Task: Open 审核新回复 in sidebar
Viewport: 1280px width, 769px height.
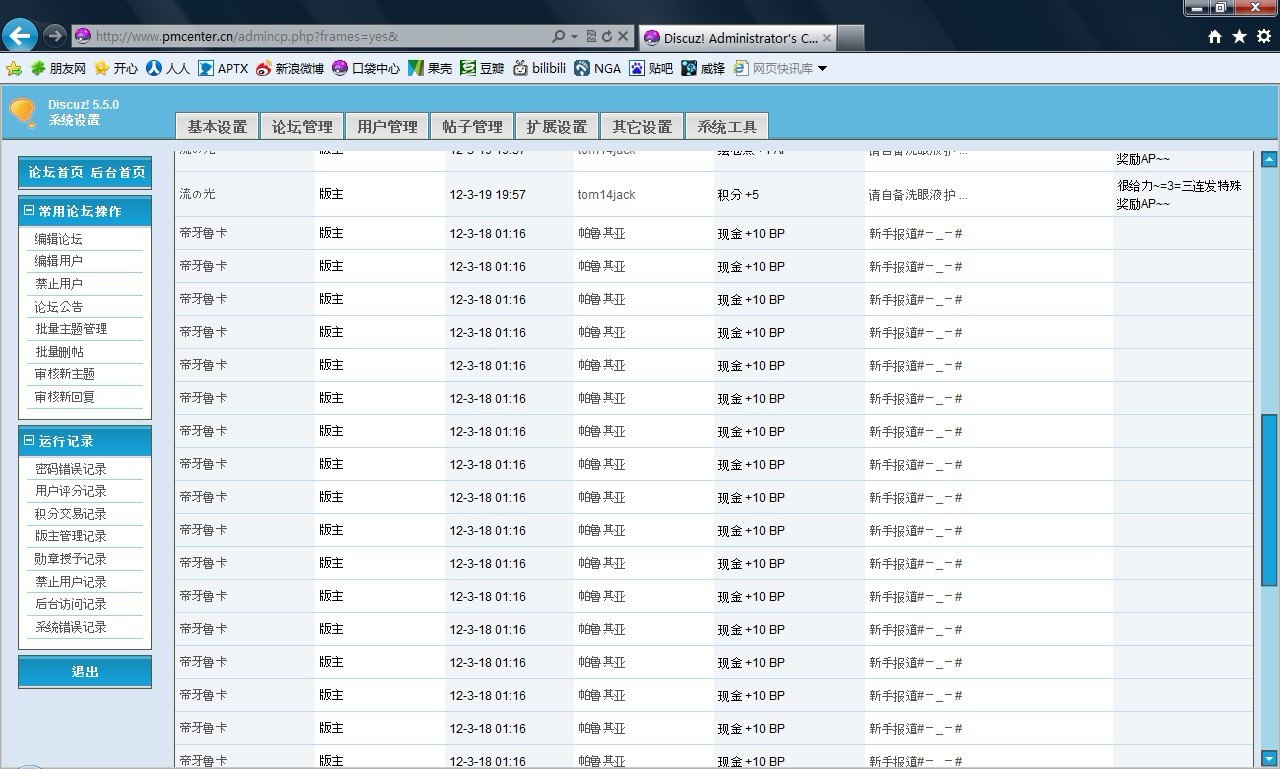Action: [65, 397]
